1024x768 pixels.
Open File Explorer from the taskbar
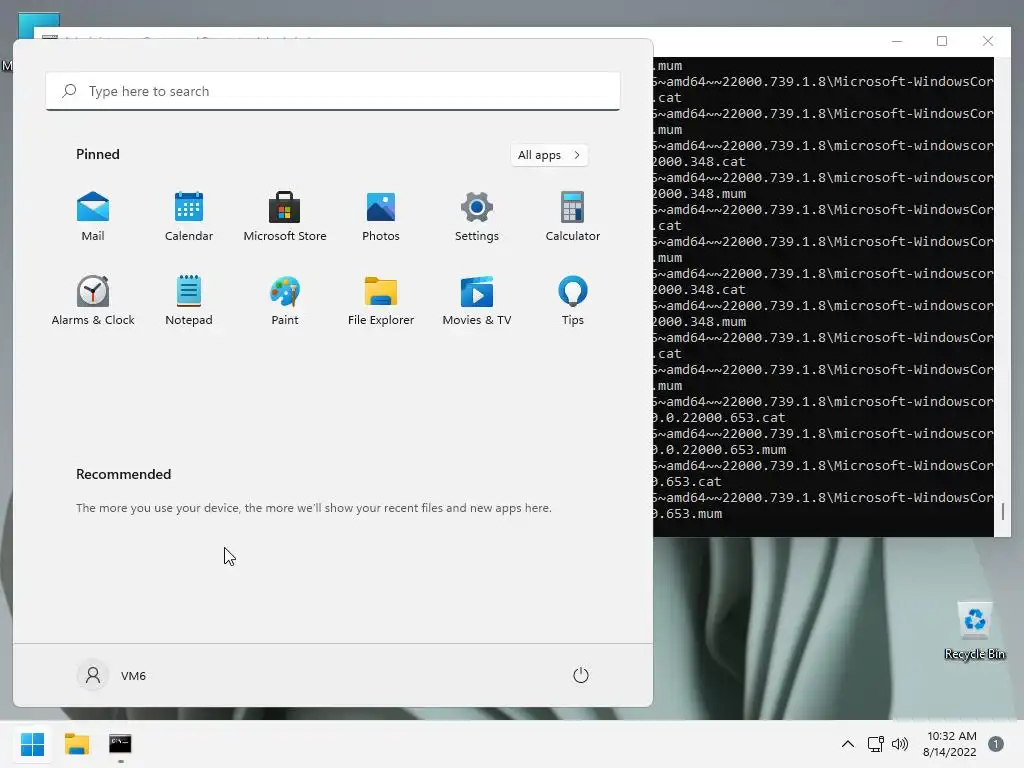click(x=76, y=744)
